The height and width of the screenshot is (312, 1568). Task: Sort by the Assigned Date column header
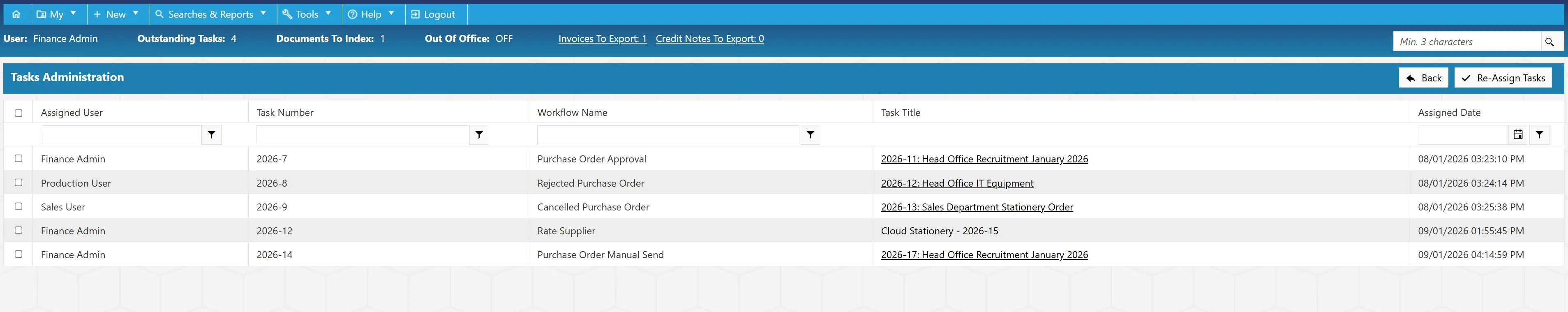1449,113
